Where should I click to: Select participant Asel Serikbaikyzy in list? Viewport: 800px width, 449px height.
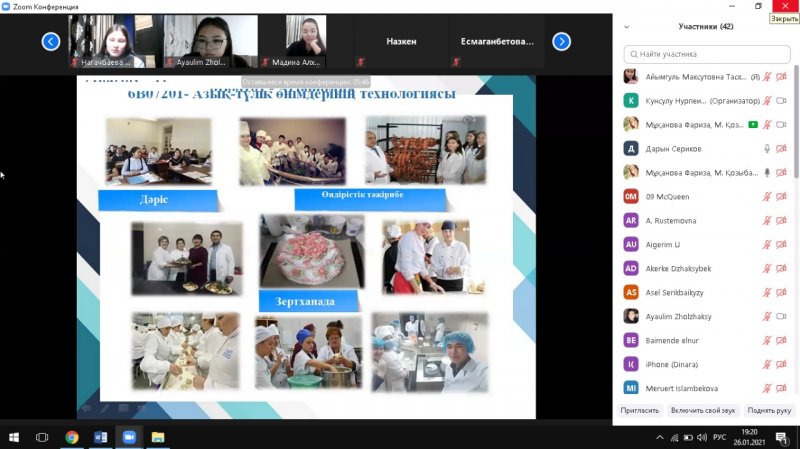coord(707,292)
